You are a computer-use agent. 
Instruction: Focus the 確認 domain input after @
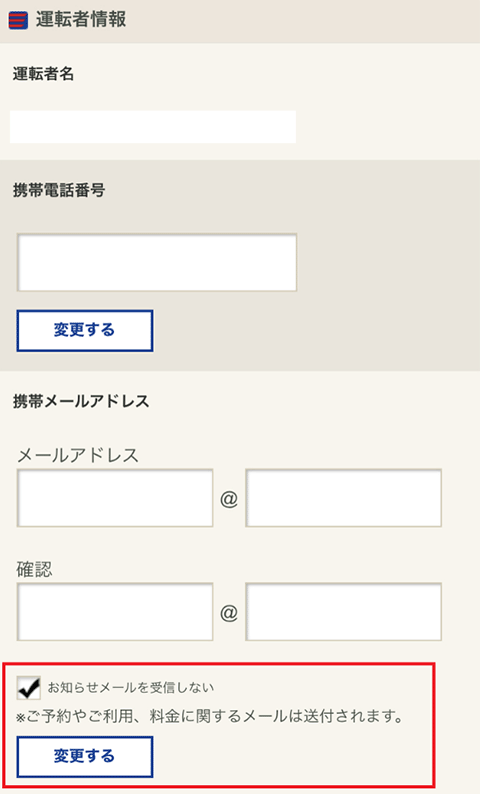pos(344,612)
